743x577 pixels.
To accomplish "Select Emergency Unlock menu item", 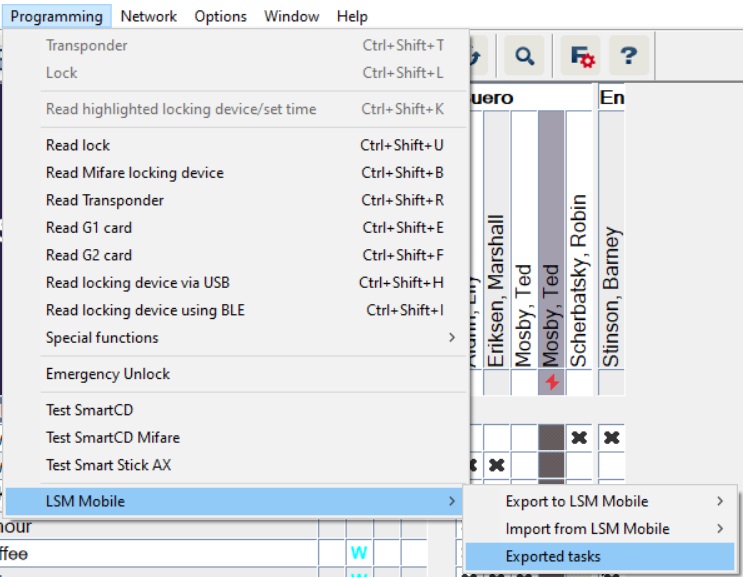I will coord(108,374).
